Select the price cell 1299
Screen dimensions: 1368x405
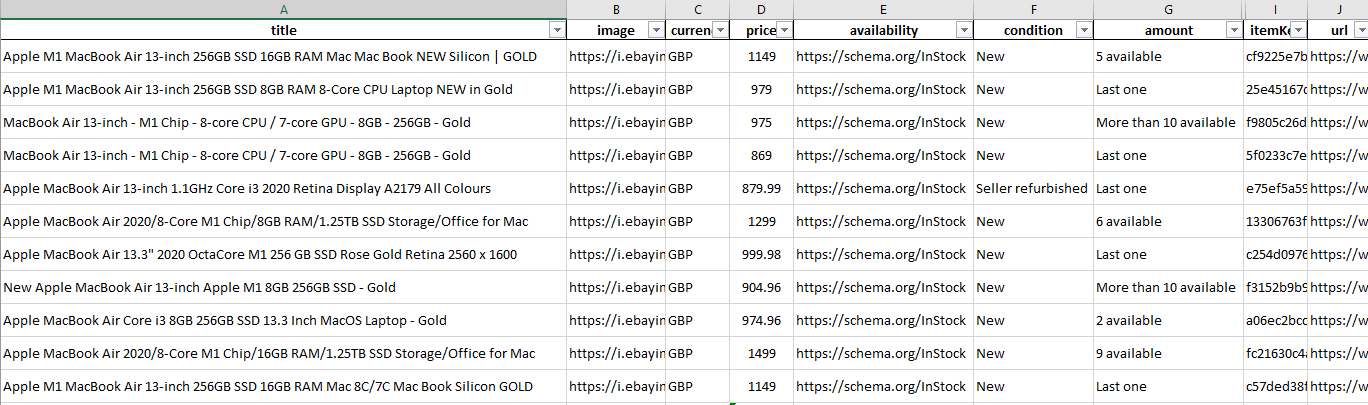click(x=762, y=222)
